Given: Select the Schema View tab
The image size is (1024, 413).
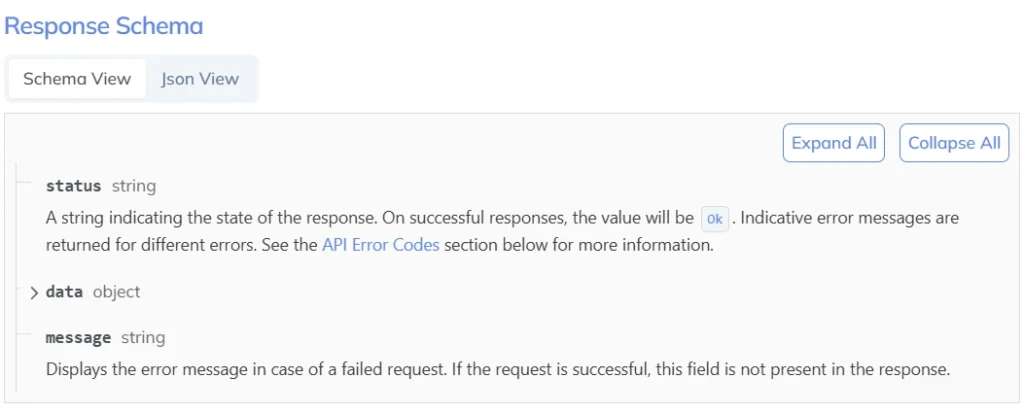Looking at the screenshot, I should click(x=77, y=79).
